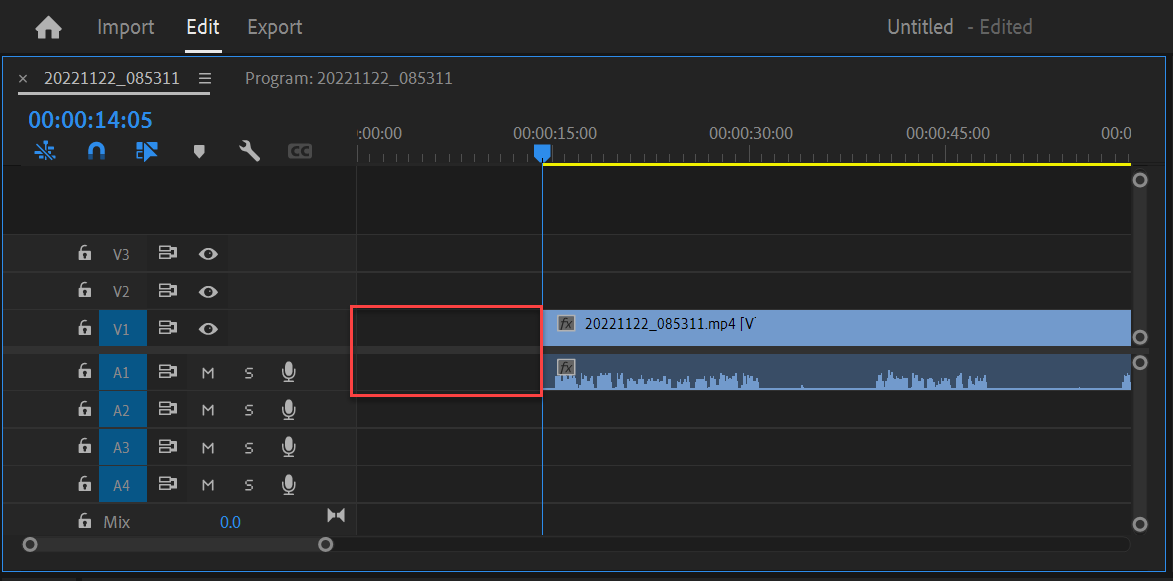
Task: Click the right handle of horizontal zoom bar
Action: [x=325, y=544]
